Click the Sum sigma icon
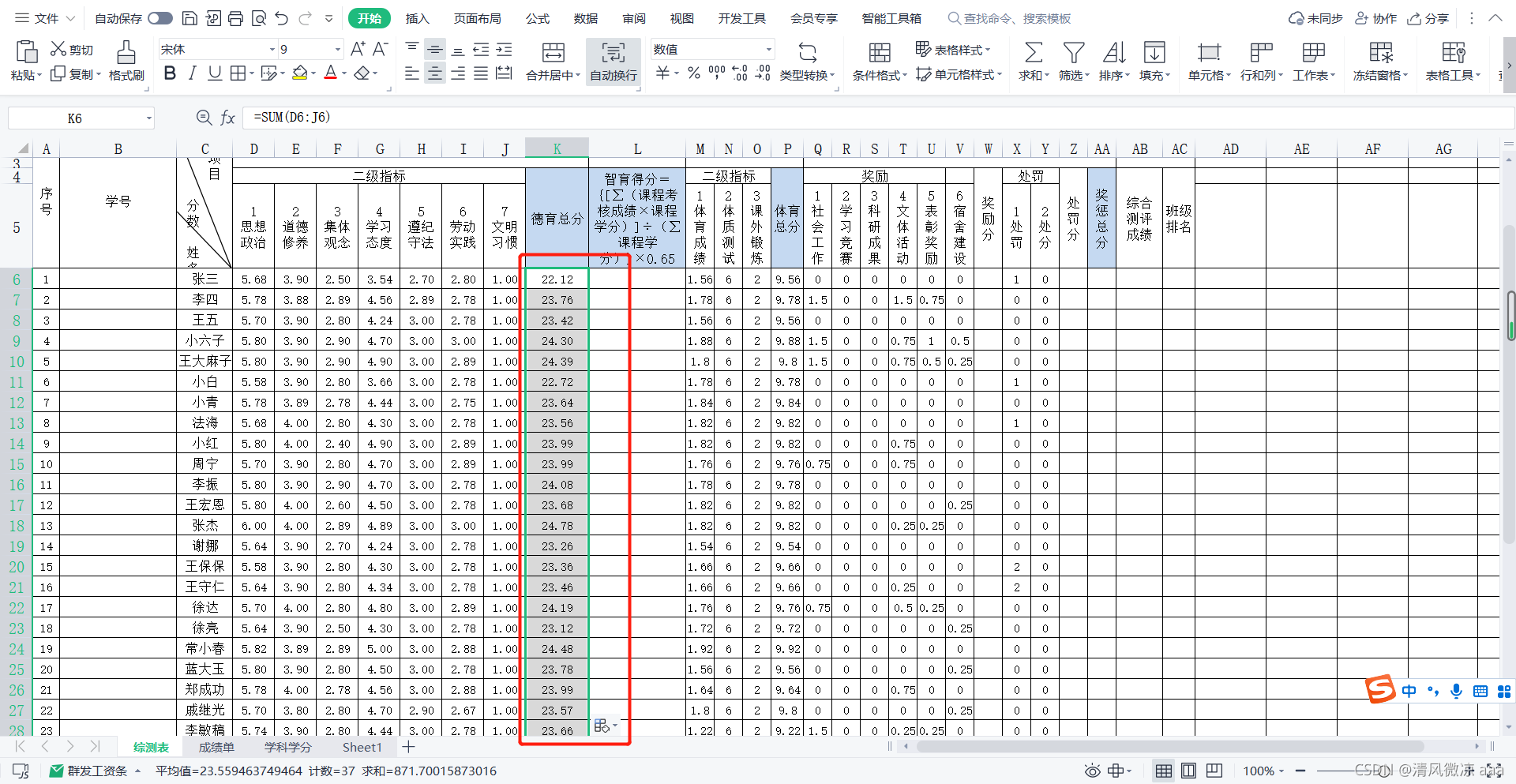Image resolution: width=1516 pixels, height=784 pixels. pos(1033,53)
